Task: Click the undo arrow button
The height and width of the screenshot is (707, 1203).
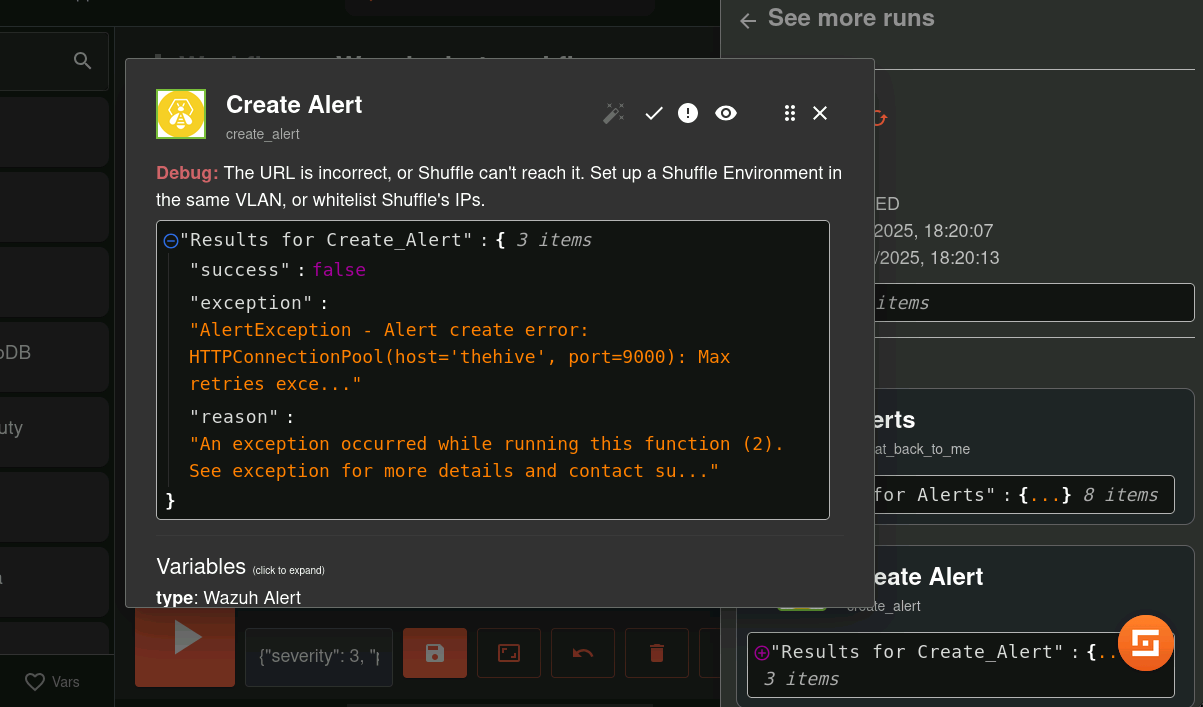Action: (583, 653)
